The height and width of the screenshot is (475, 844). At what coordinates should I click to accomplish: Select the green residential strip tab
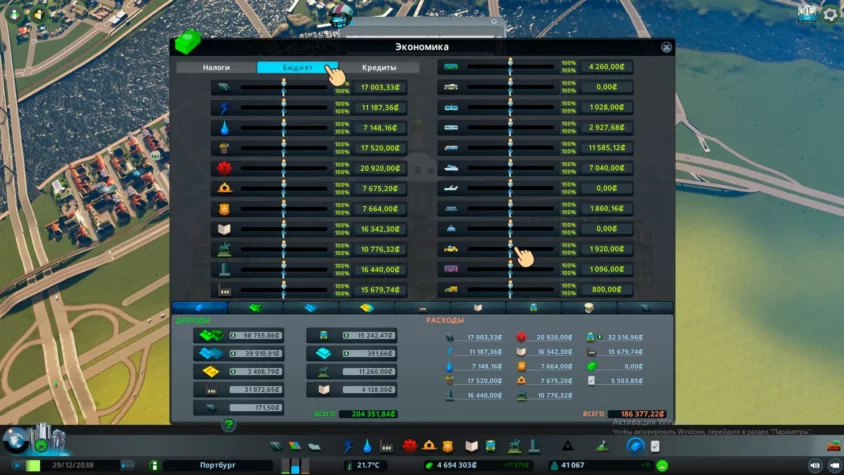(256, 308)
